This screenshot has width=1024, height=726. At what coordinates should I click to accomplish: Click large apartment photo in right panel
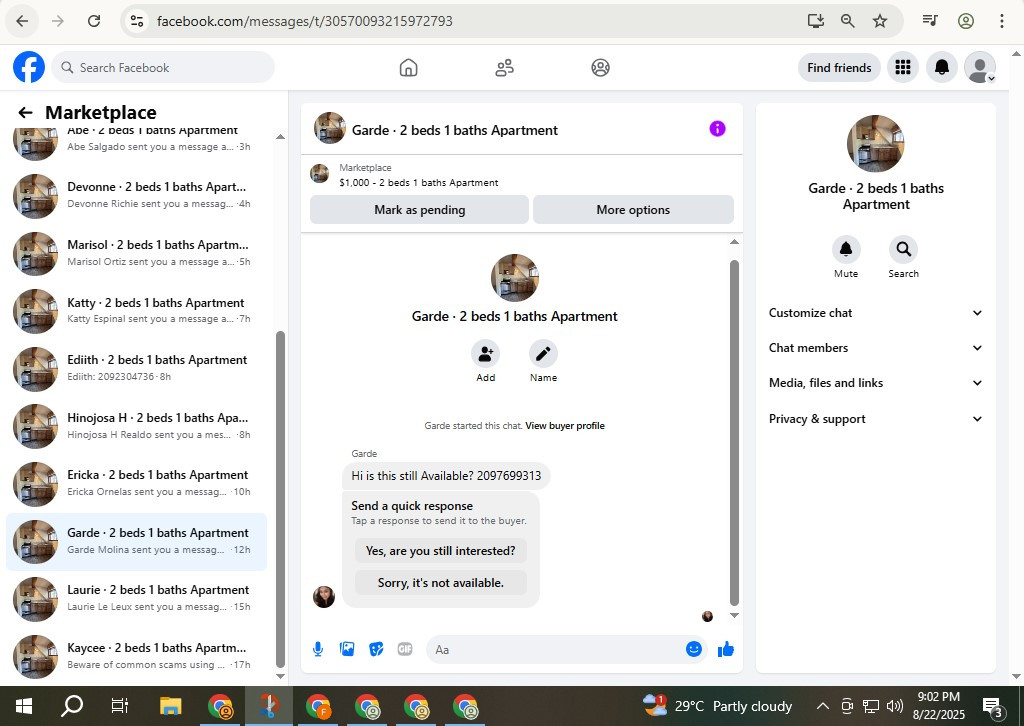click(x=875, y=144)
